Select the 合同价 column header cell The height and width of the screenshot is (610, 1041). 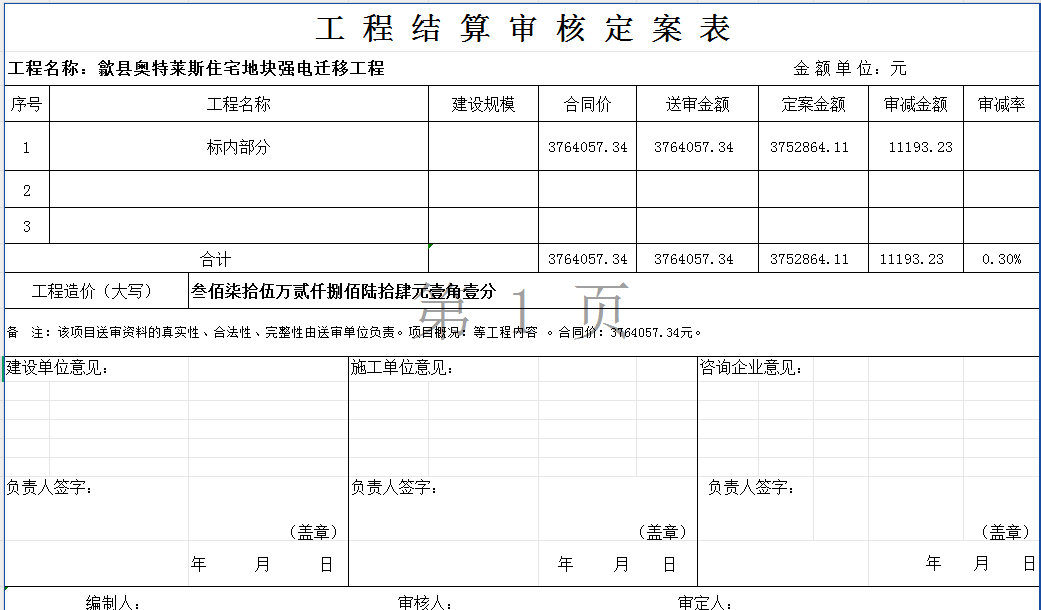point(587,104)
